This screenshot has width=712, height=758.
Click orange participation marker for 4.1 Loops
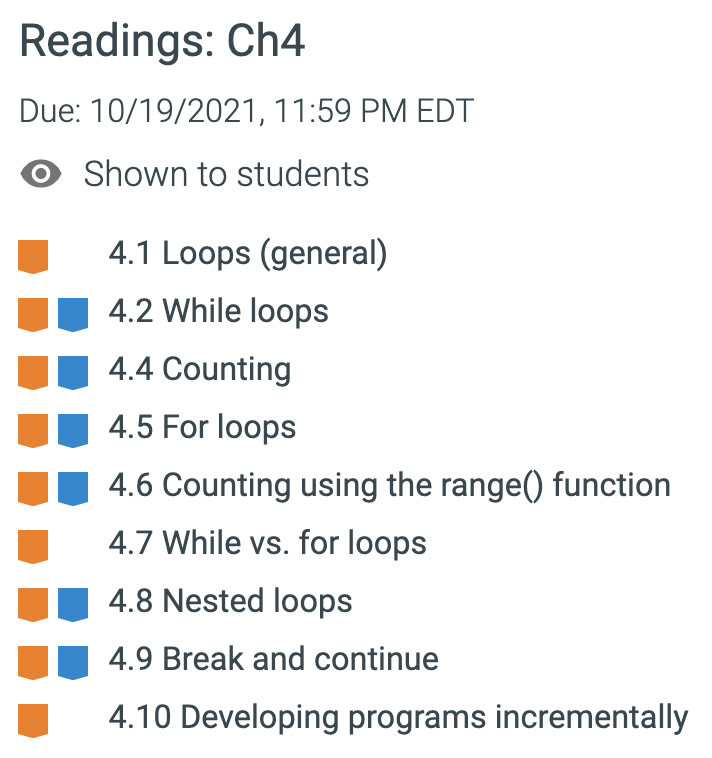(x=33, y=257)
